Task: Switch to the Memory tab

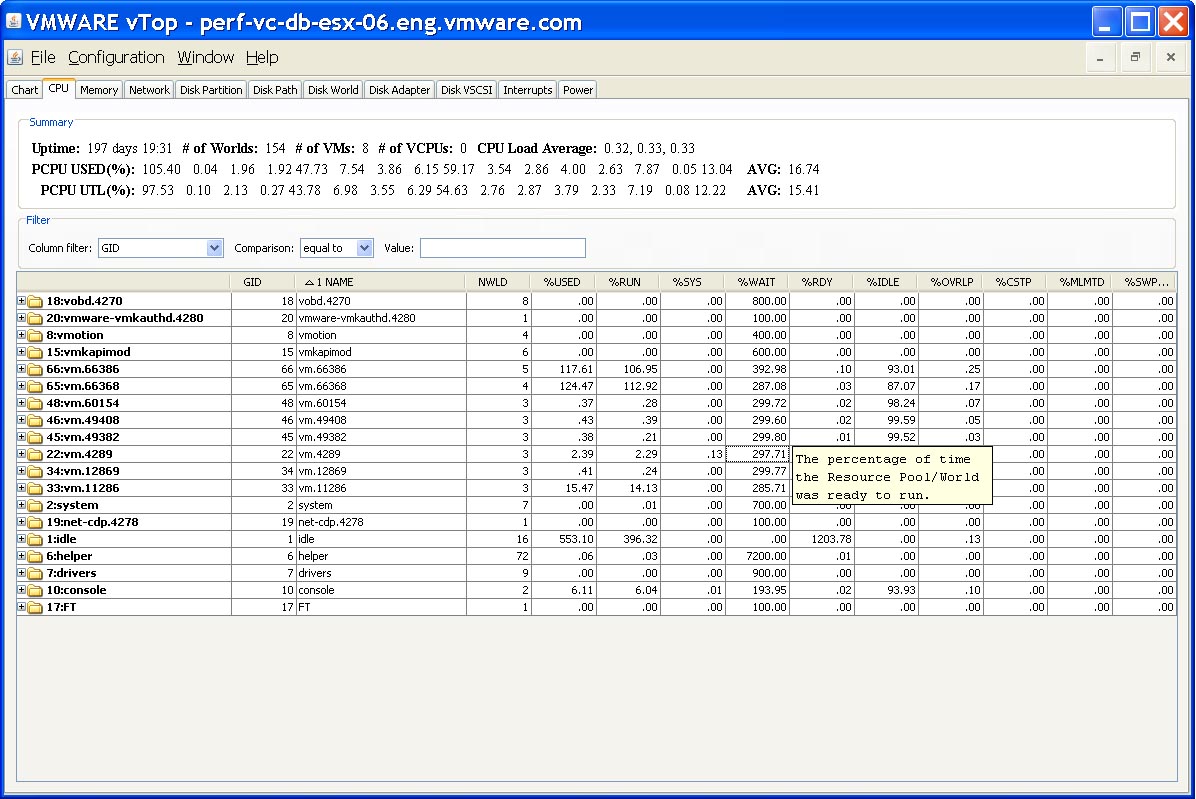Action: point(99,90)
